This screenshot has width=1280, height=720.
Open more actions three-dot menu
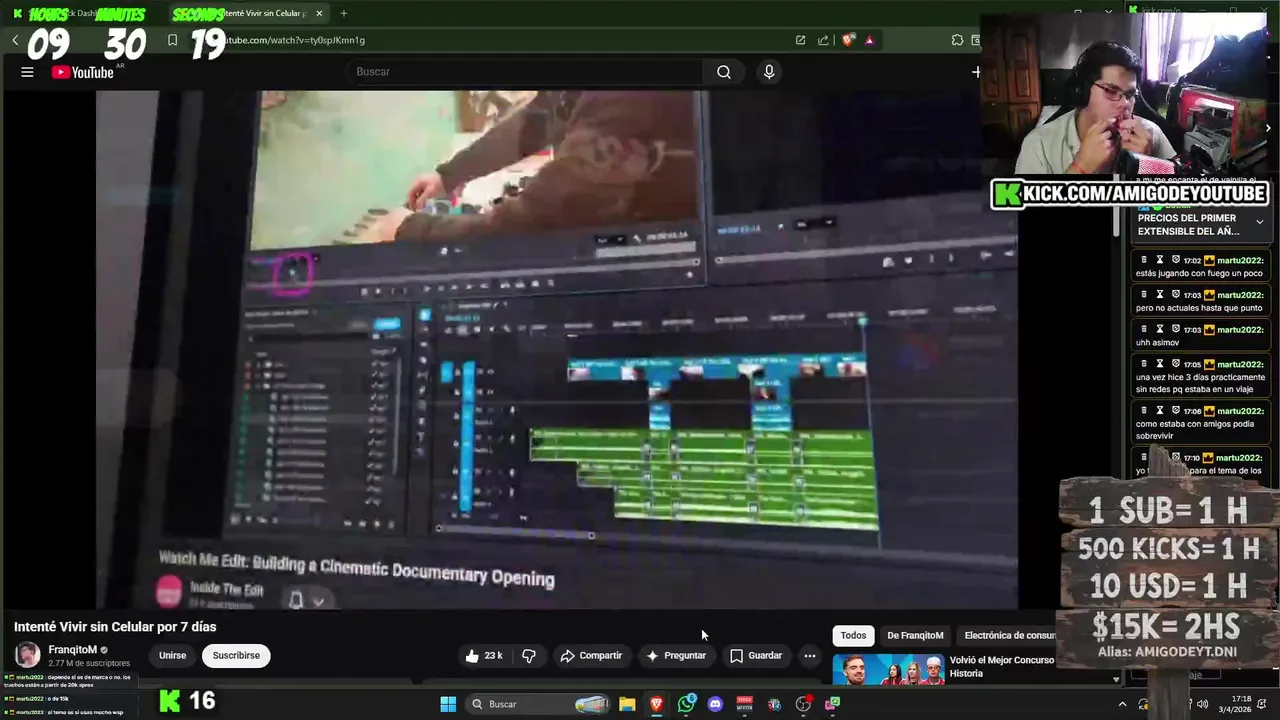point(810,656)
